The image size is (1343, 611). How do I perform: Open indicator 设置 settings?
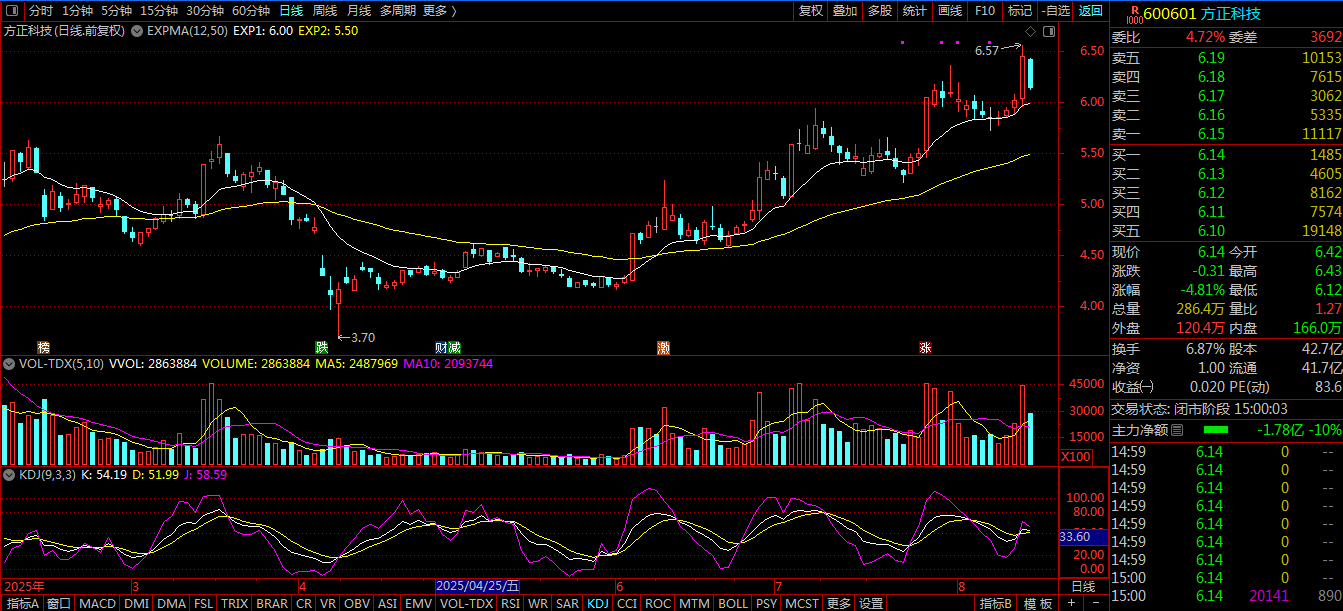(x=872, y=604)
